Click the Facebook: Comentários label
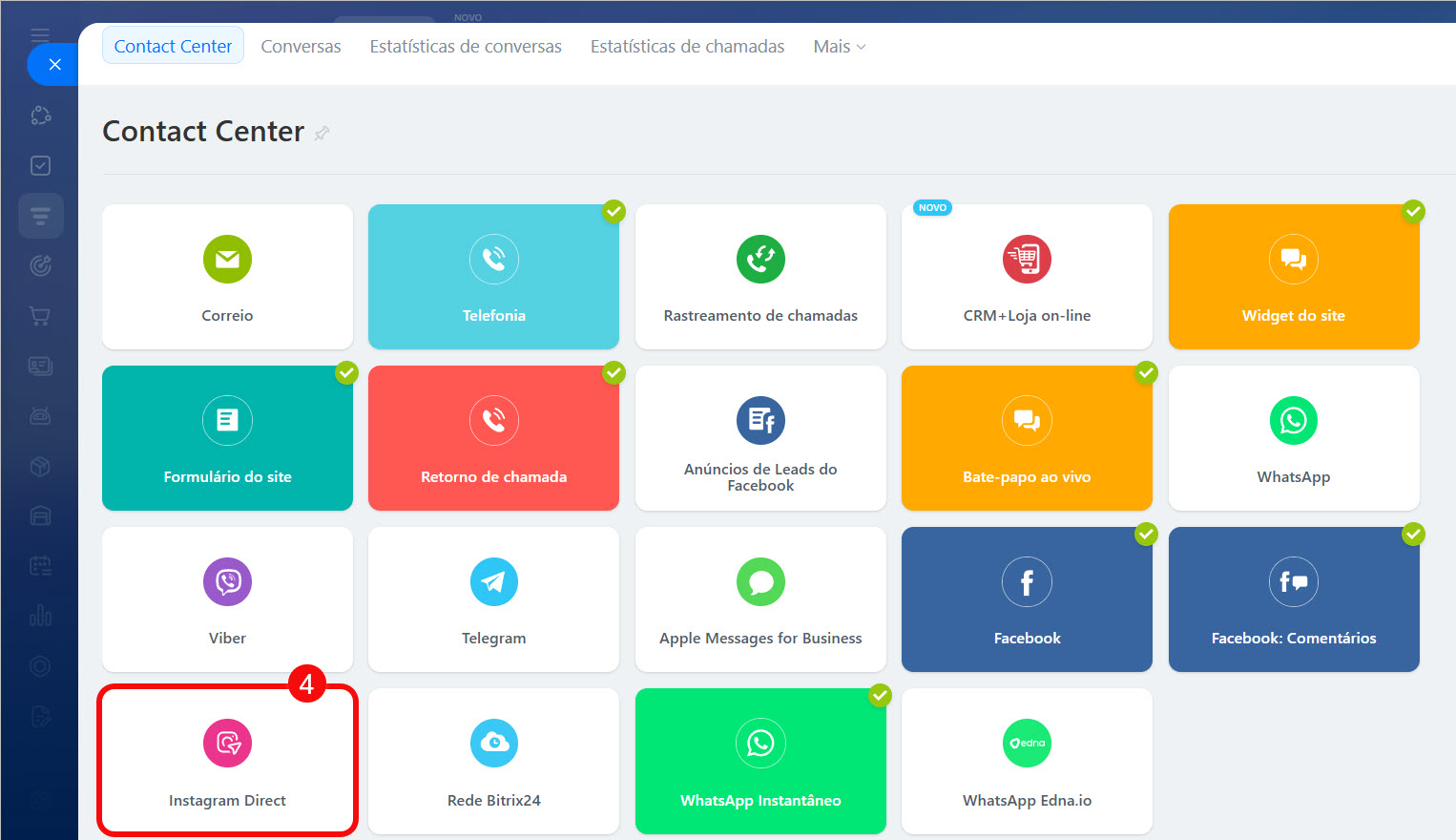Image resolution: width=1456 pixels, height=840 pixels. point(1294,638)
